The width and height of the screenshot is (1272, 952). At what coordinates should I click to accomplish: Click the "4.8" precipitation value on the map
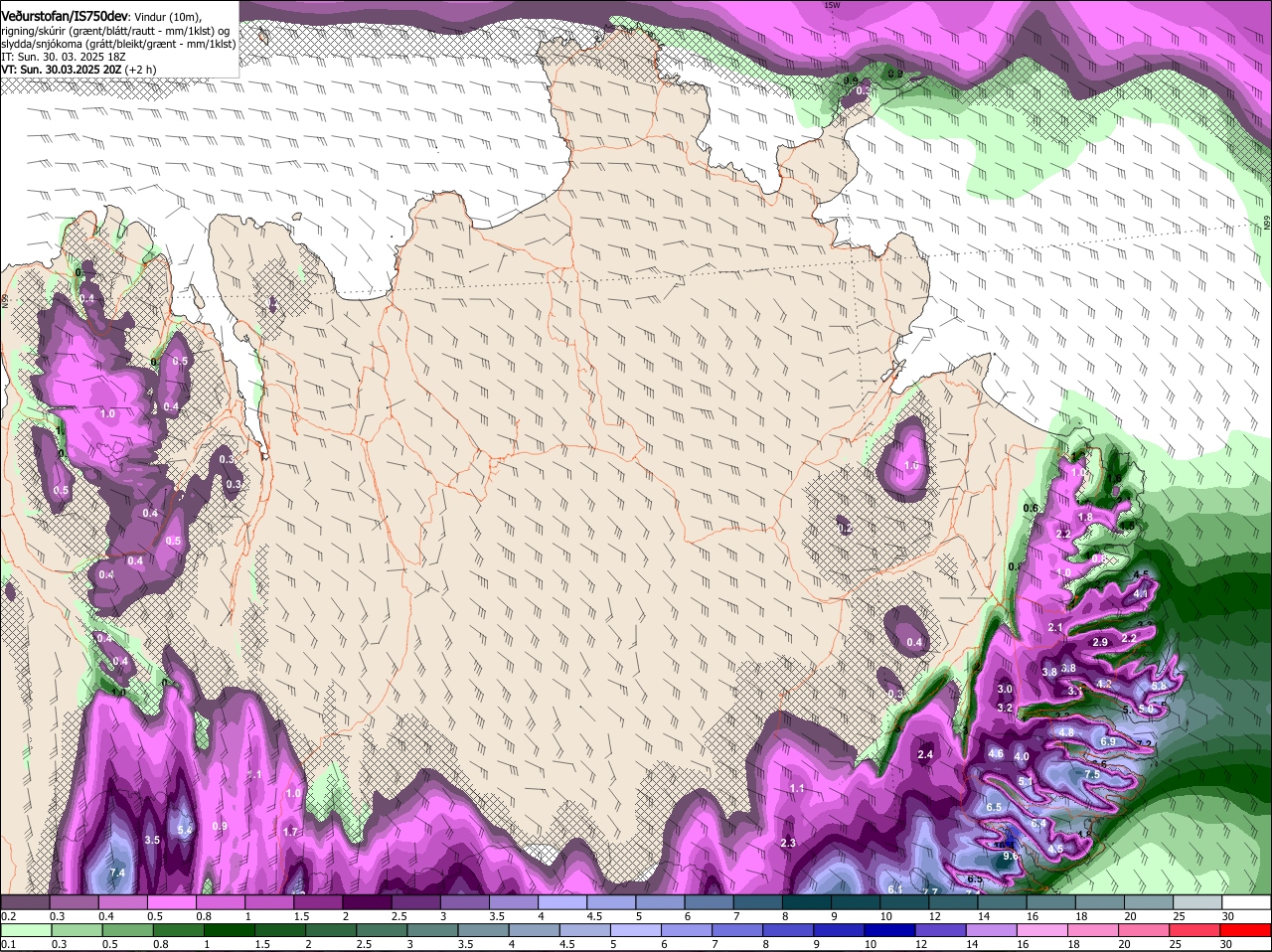(1066, 732)
